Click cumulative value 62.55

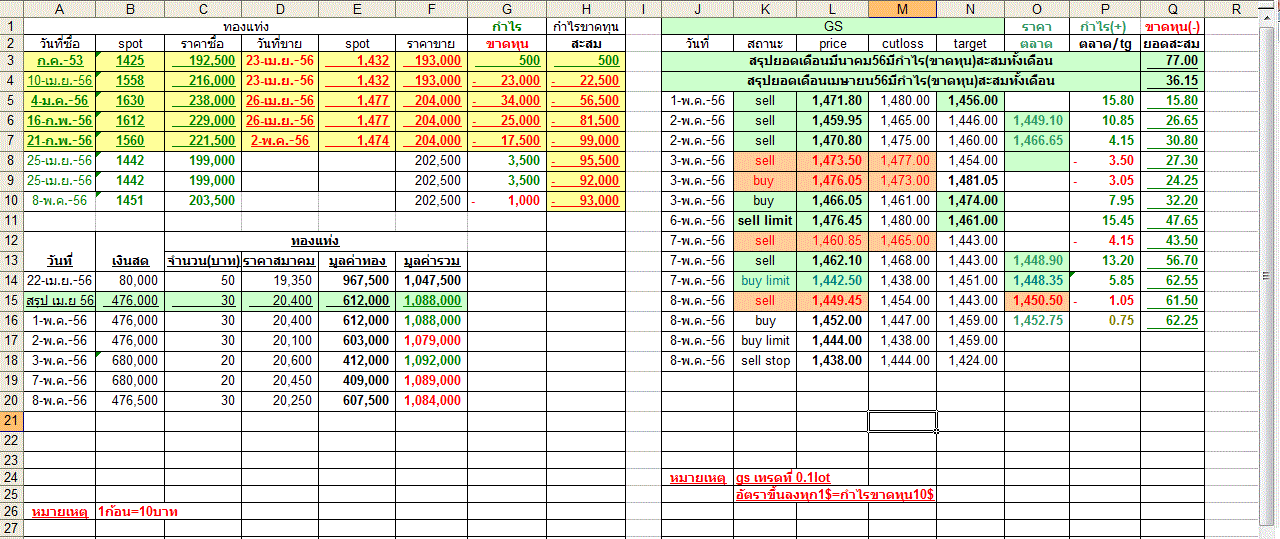[x=1172, y=280]
